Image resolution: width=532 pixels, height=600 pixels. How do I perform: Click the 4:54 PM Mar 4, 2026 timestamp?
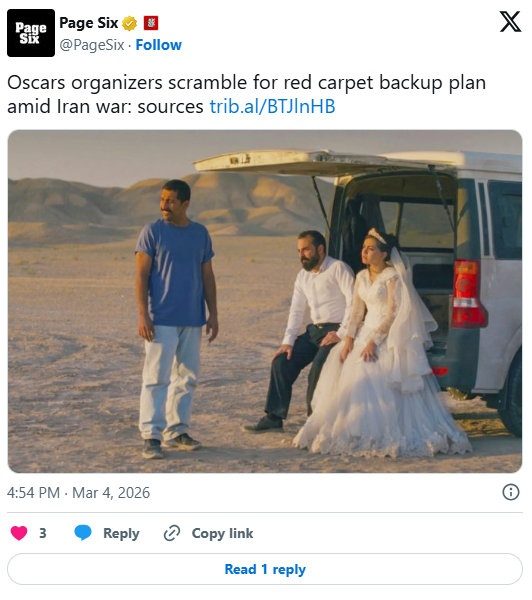click(78, 492)
